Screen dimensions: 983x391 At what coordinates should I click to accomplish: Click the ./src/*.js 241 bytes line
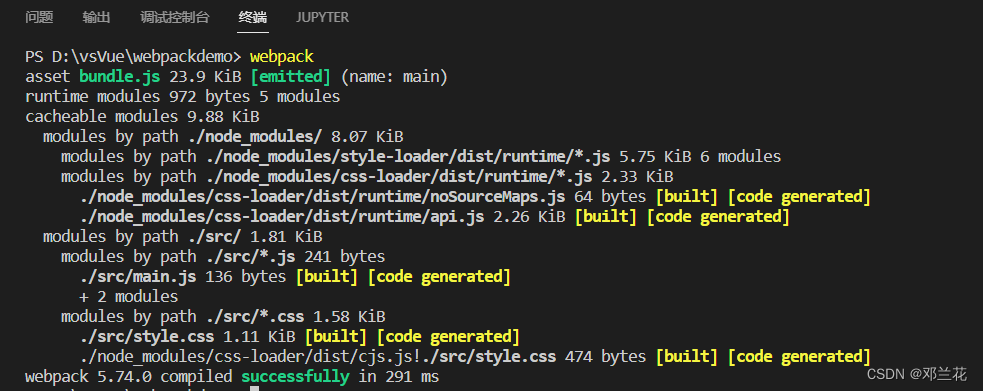[223, 257]
